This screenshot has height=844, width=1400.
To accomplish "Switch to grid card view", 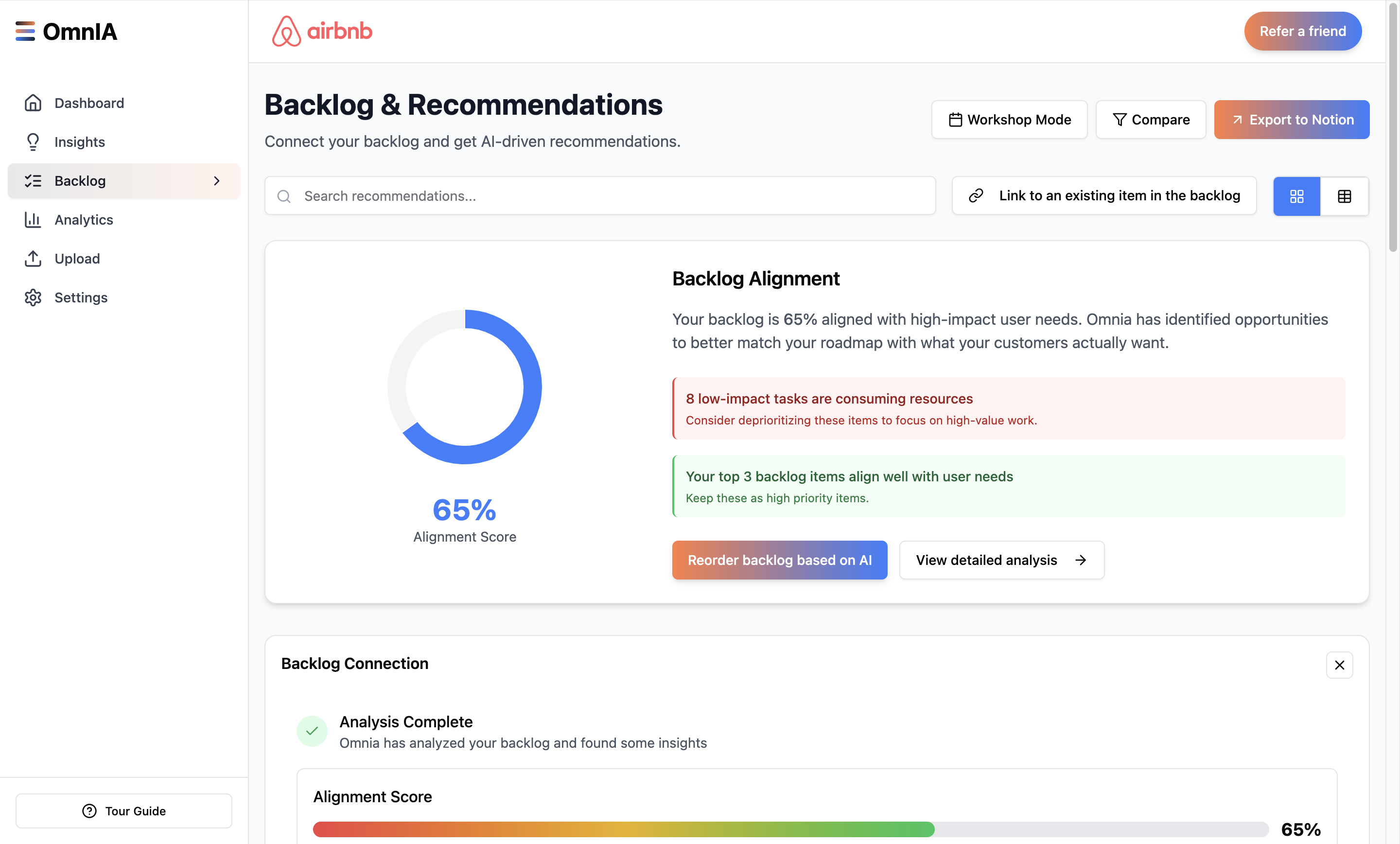I will tap(1296, 196).
